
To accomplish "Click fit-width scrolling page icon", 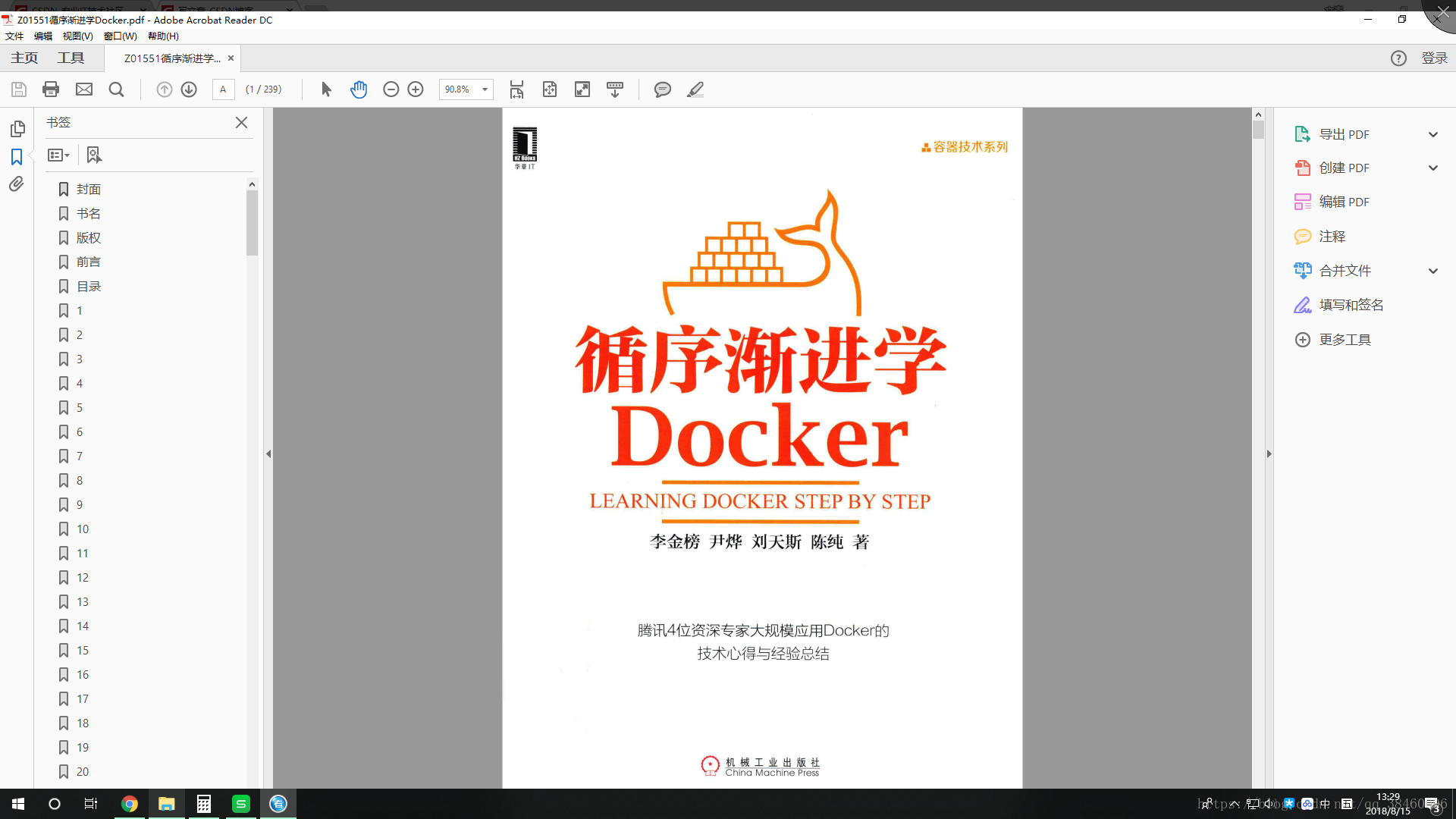I will [x=516, y=89].
